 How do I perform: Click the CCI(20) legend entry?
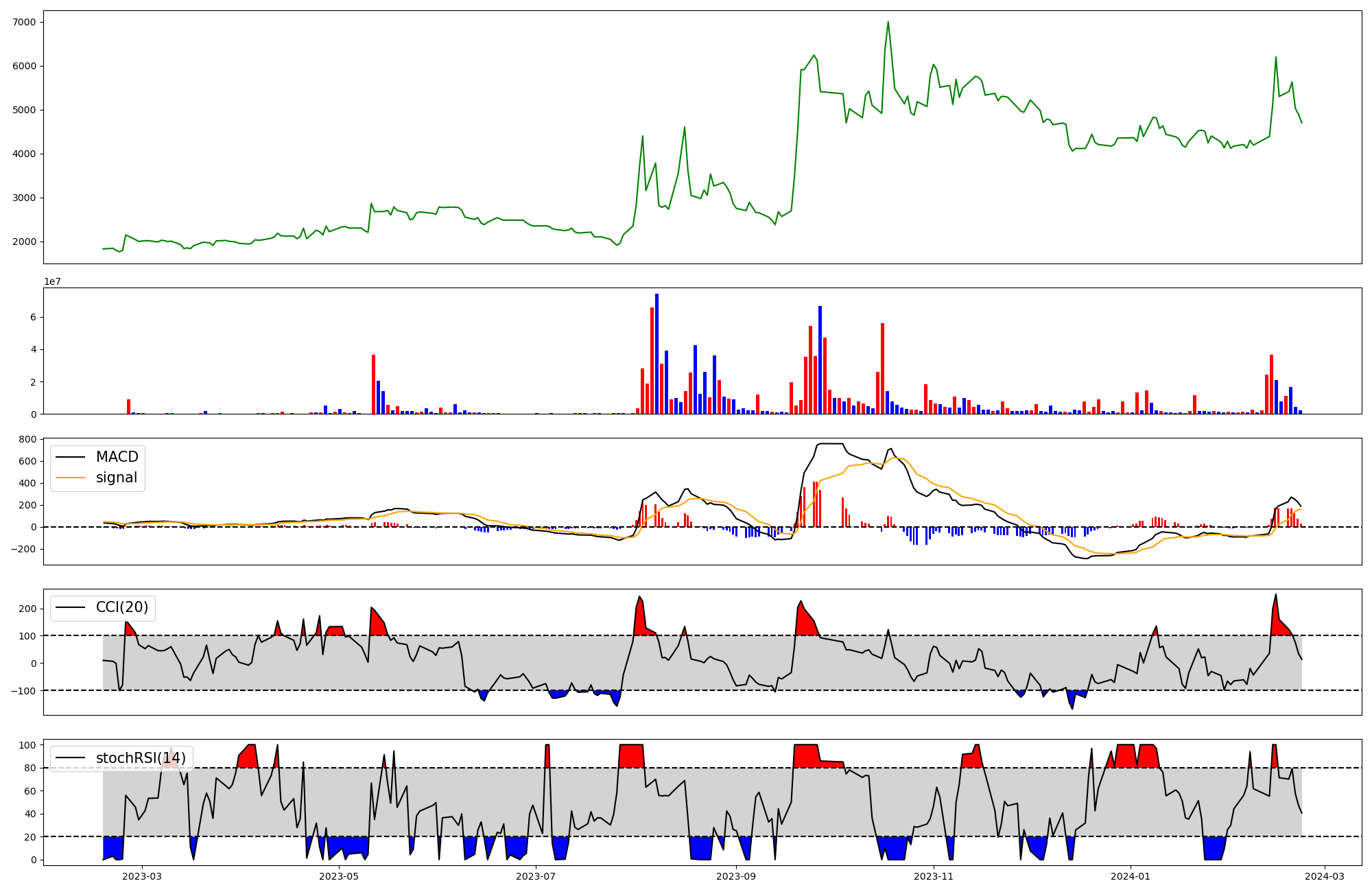coord(121,607)
